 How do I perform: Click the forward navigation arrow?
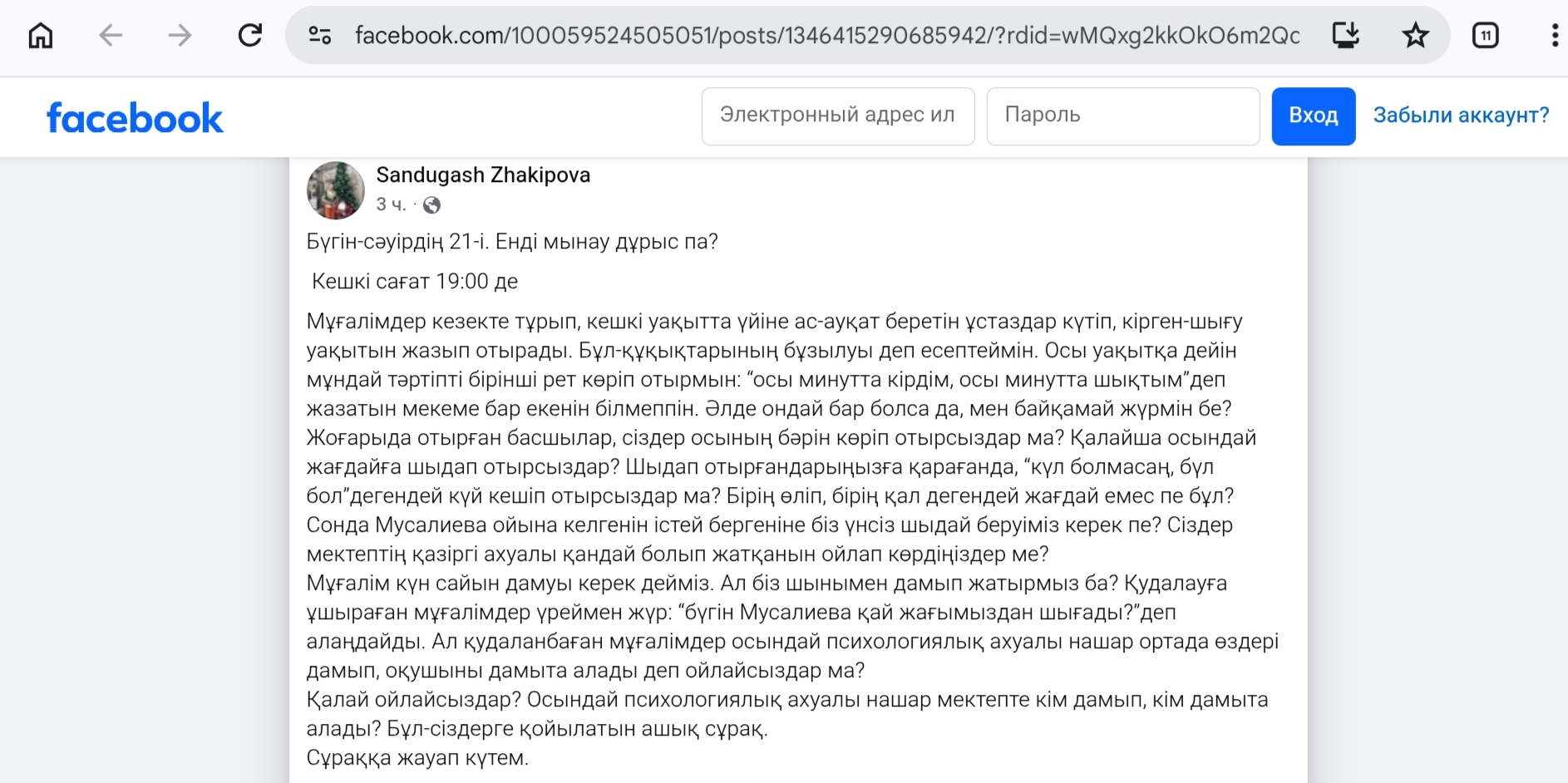coord(180,35)
